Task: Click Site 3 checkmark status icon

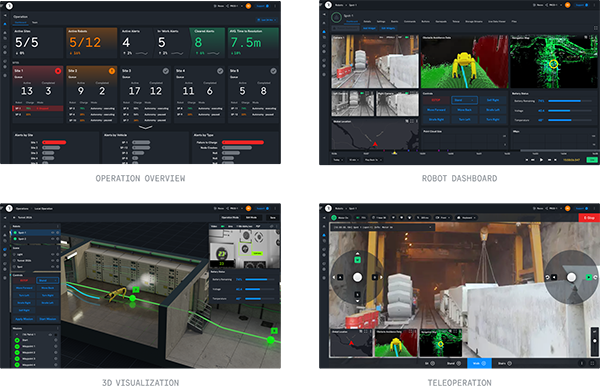Action: (x=166, y=71)
